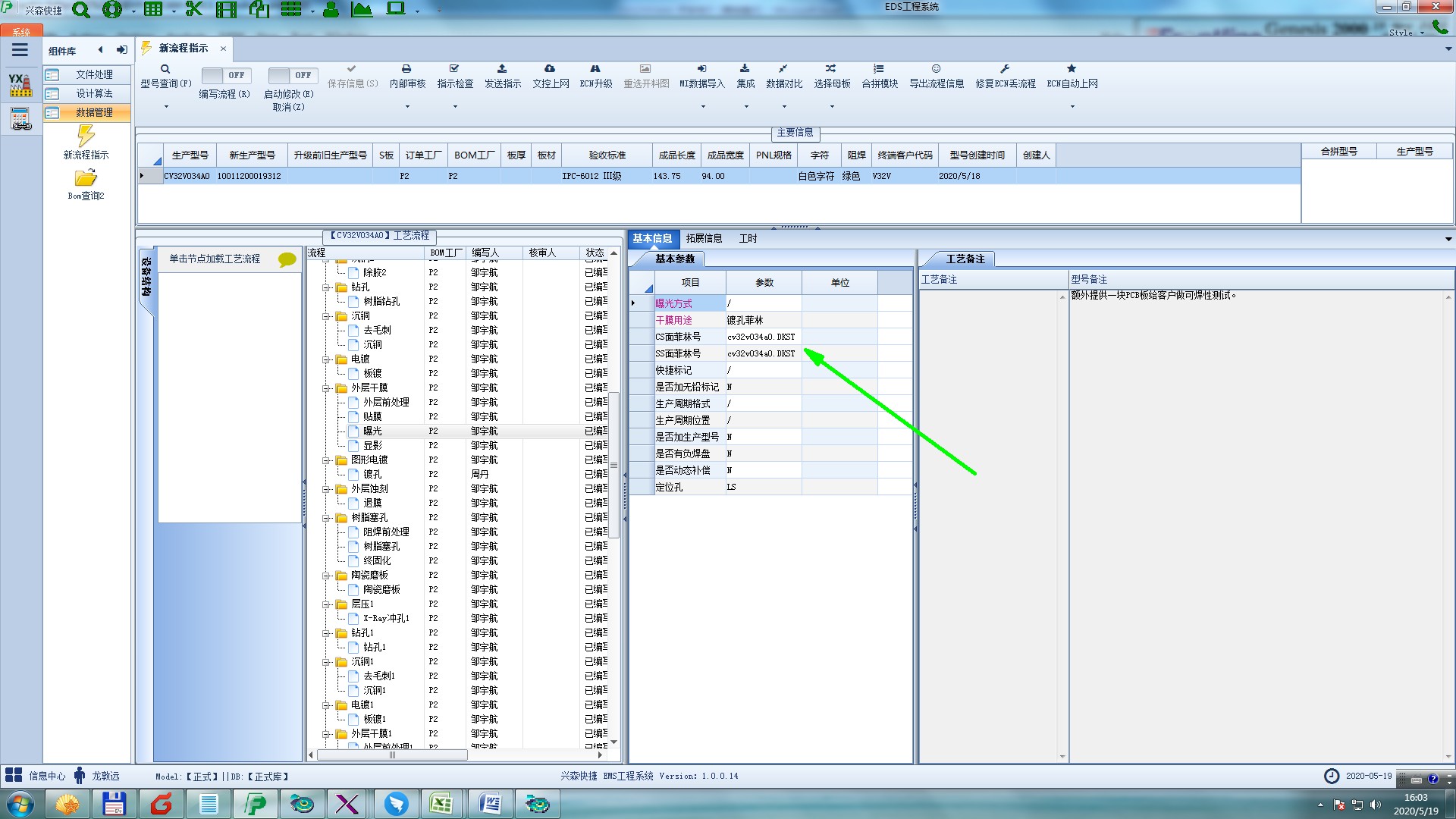This screenshot has height=819, width=1456.
Task: Click 指示检查 toolbar button
Action: 455,77
